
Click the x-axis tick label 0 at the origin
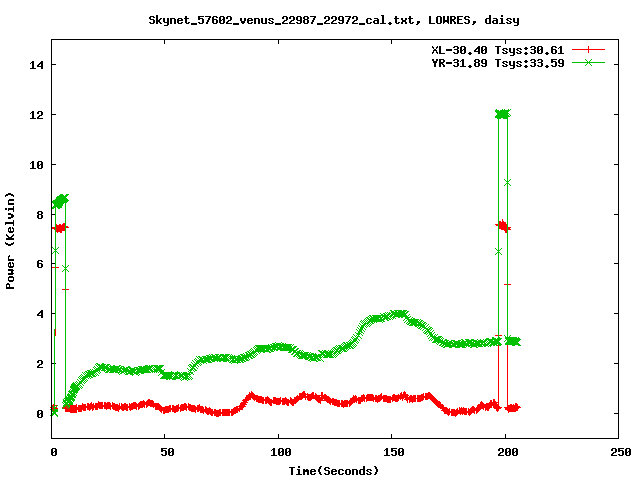(x=54, y=452)
